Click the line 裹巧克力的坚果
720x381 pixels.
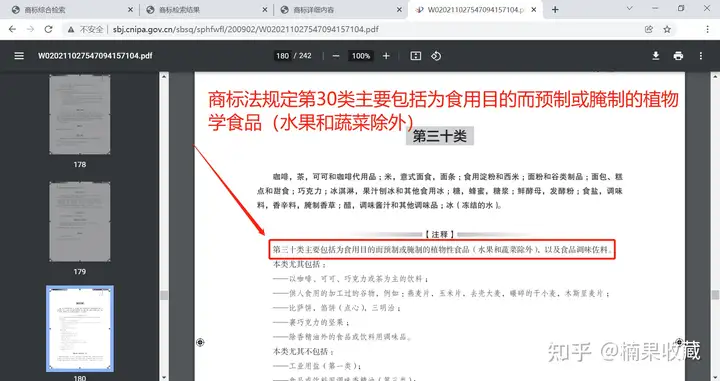tap(311, 322)
